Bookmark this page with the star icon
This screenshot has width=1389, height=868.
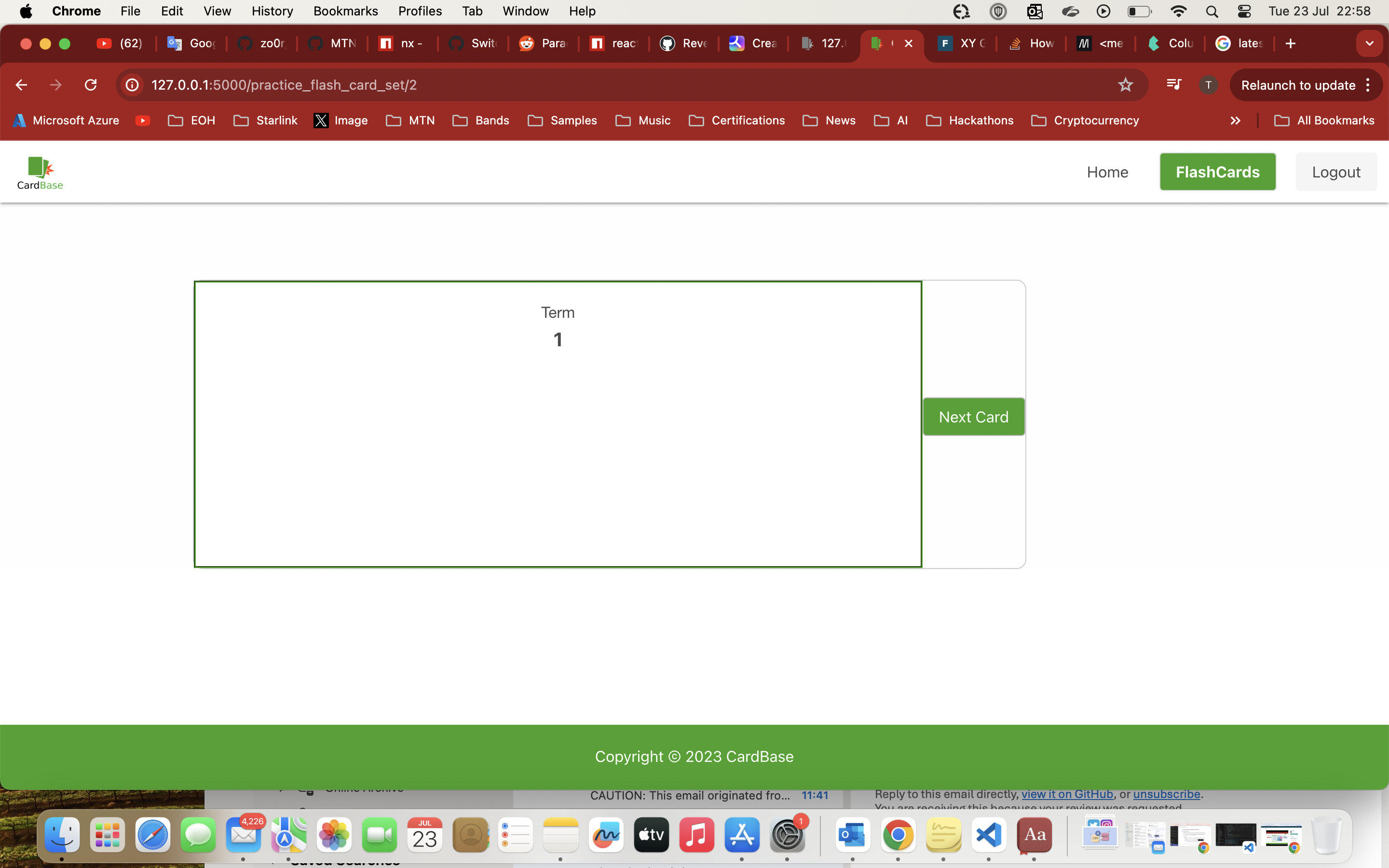(1125, 85)
